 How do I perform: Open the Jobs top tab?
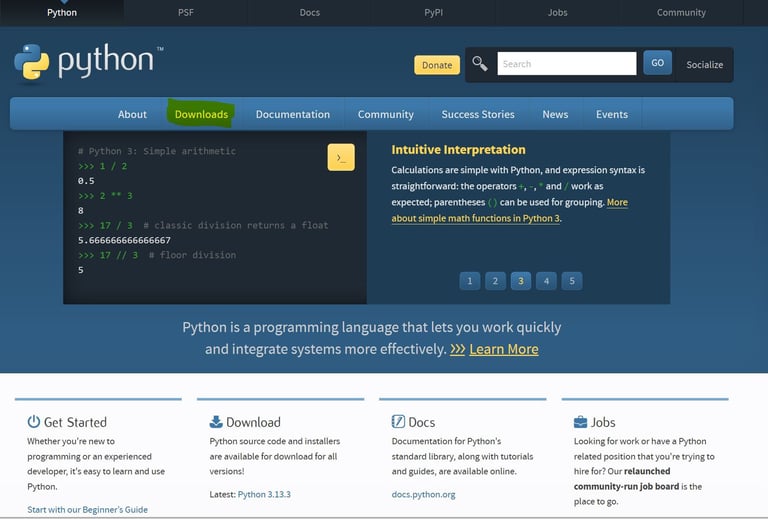[x=557, y=12]
